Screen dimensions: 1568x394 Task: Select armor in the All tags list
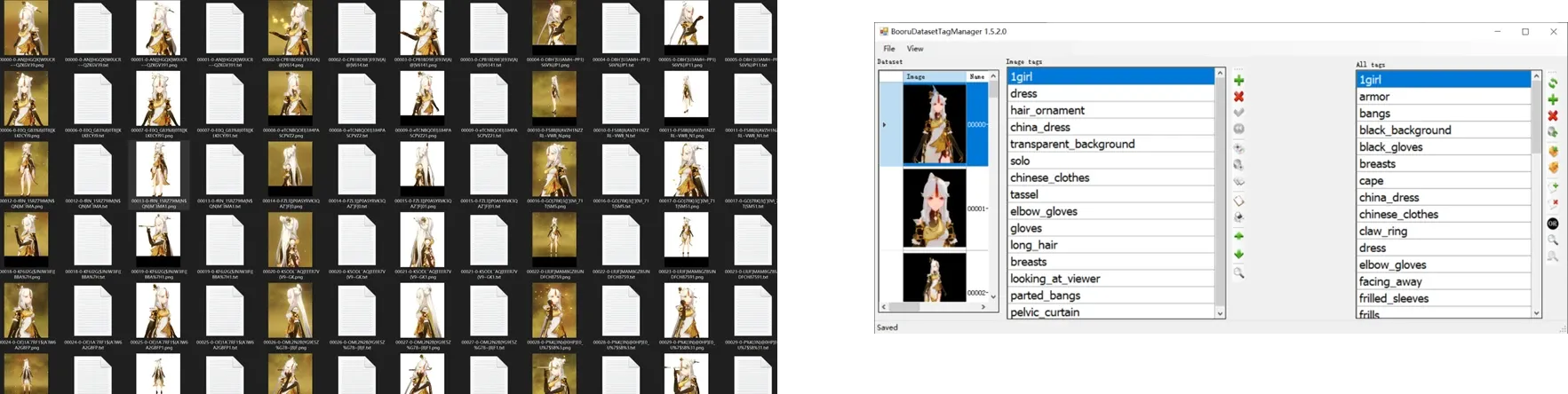click(1444, 97)
